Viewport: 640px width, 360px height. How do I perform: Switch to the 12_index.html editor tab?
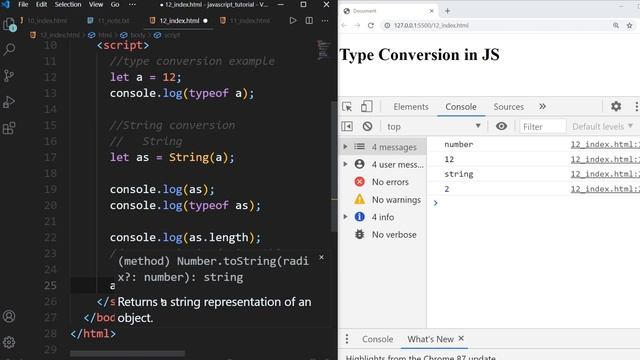point(179,20)
